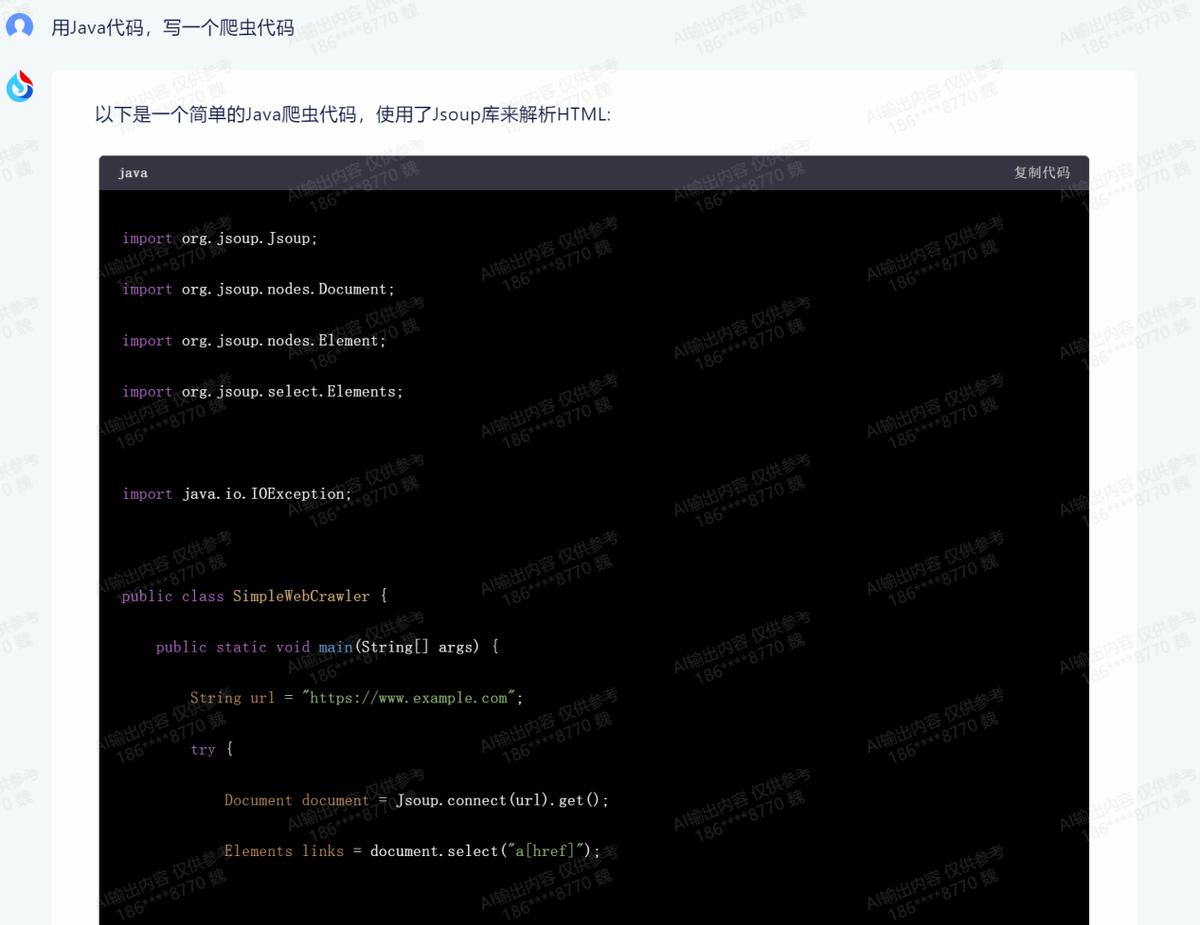Click the main method name in code
Viewport: 1200px width, 925px height.
335,647
